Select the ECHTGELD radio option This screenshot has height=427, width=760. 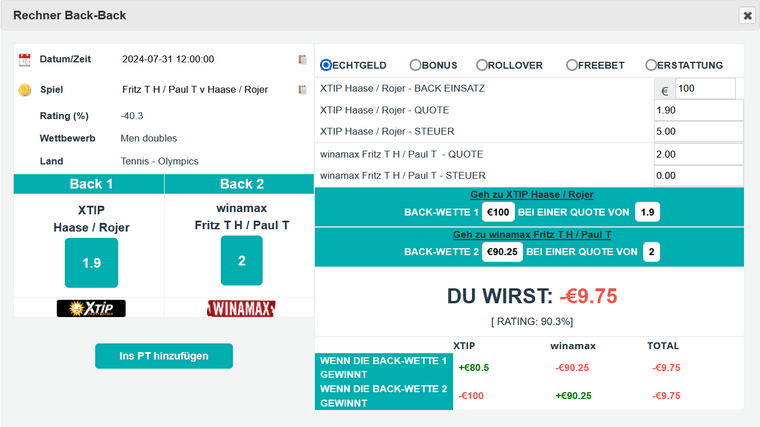click(x=326, y=65)
